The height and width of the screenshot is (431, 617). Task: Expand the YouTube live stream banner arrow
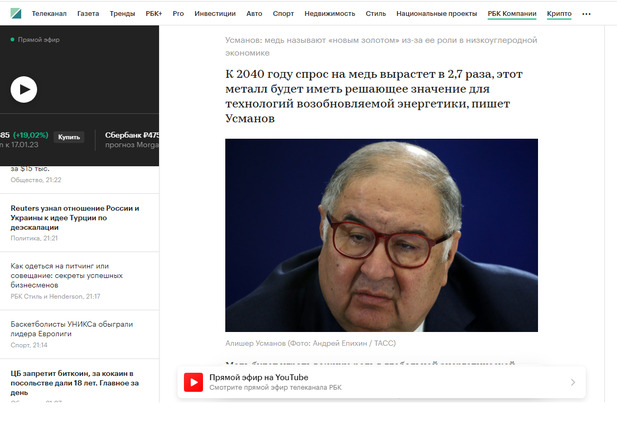pyautogui.click(x=573, y=382)
